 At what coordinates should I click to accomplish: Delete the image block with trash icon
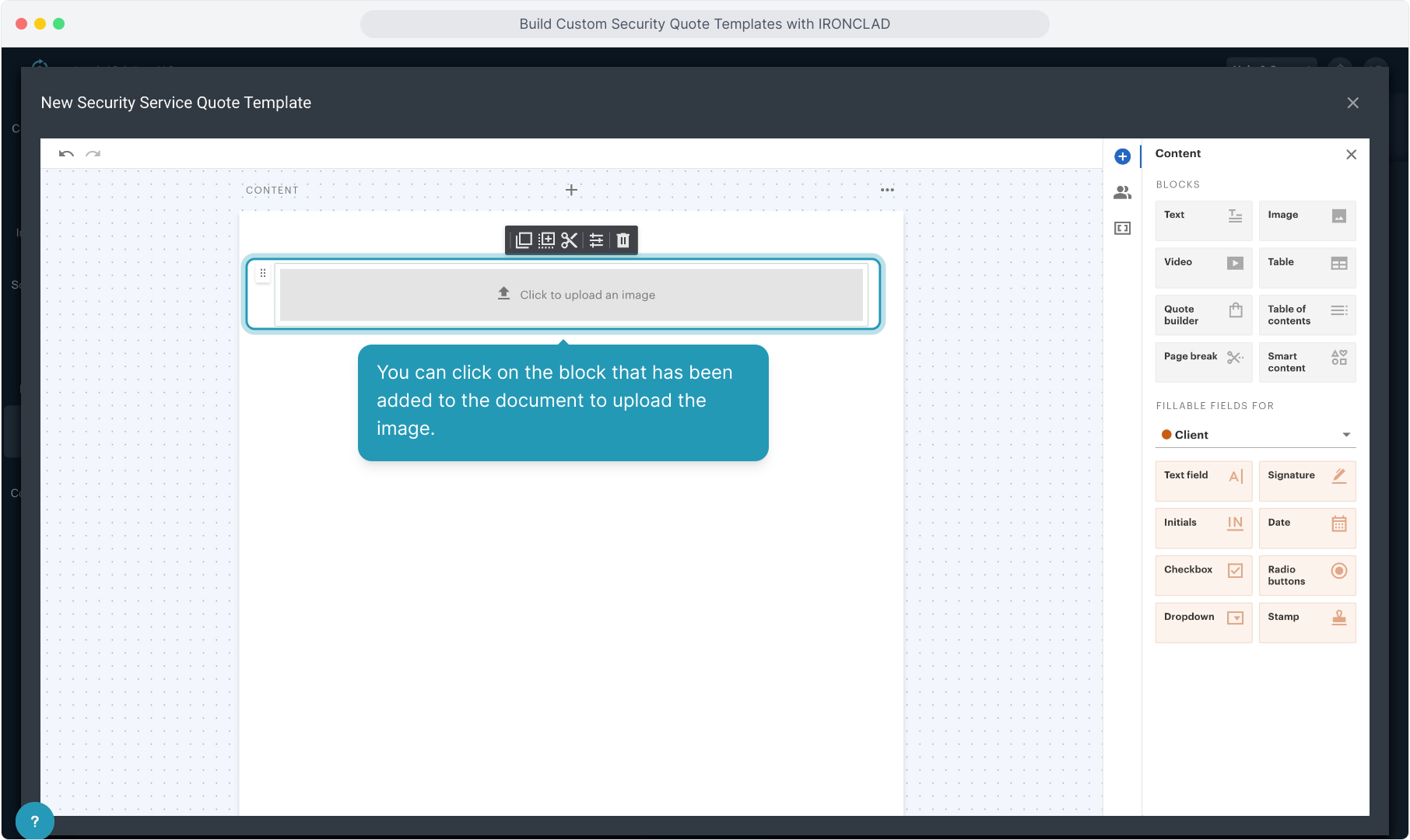[623, 240]
